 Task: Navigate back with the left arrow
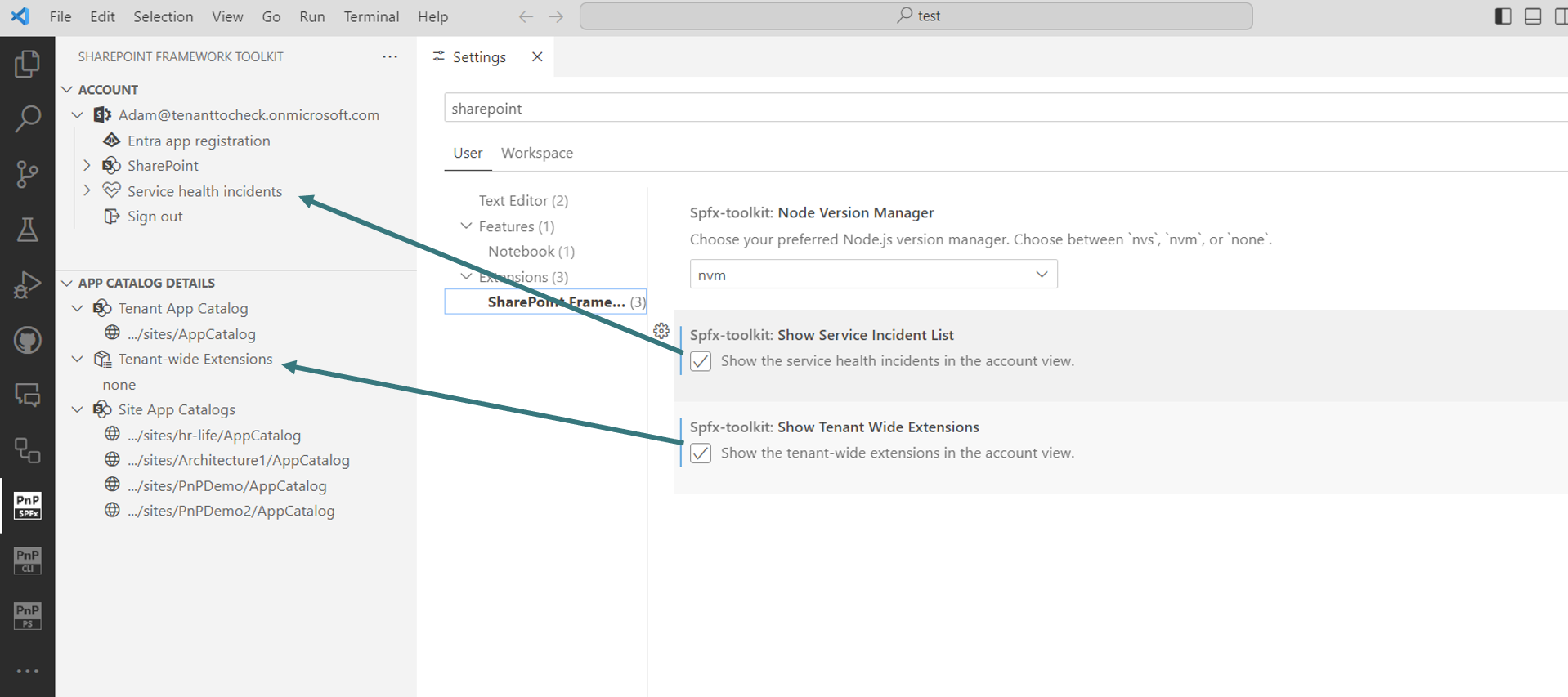coord(526,16)
